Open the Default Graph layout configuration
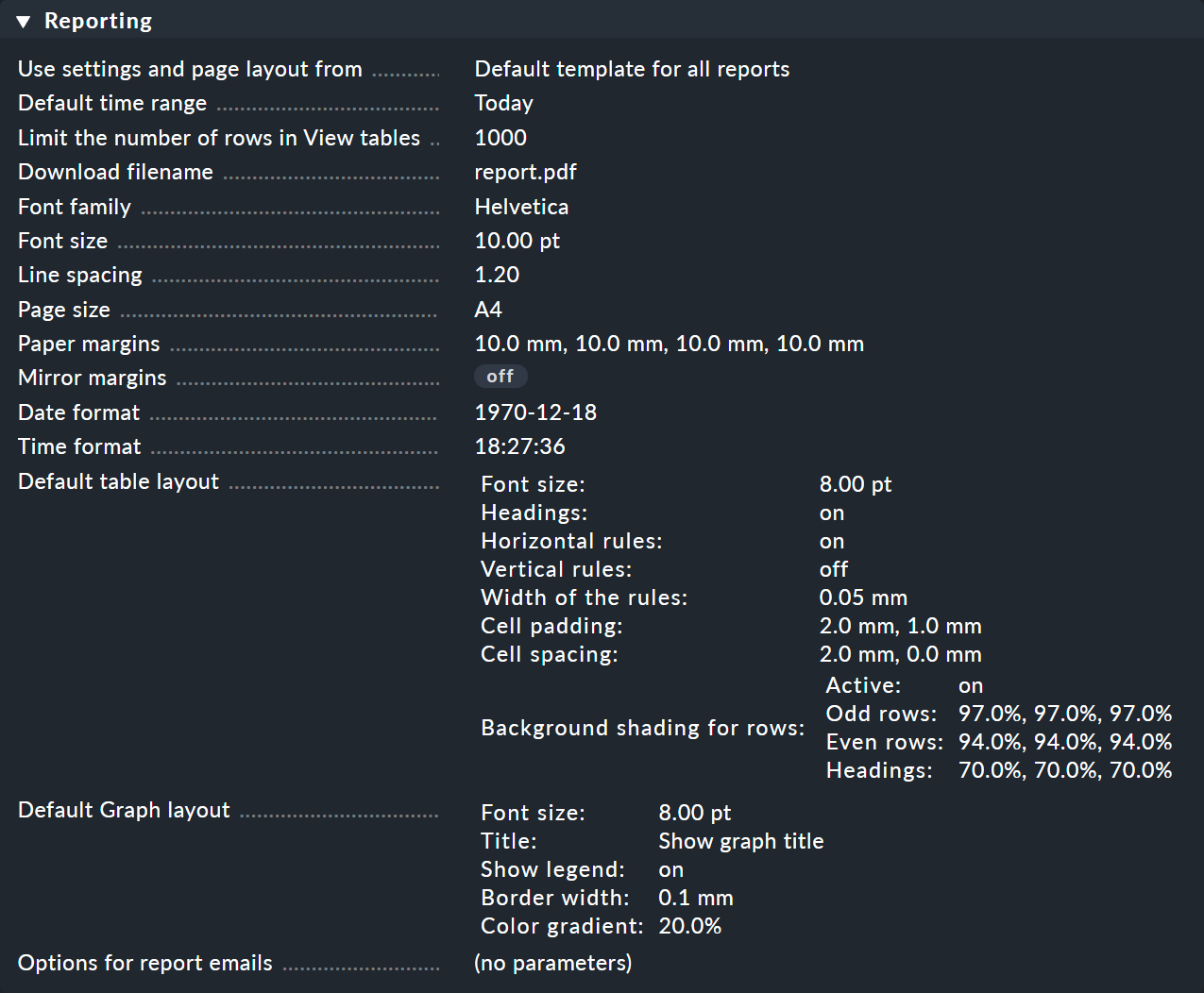Image resolution: width=1204 pixels, height=993 pixels. 124,809
